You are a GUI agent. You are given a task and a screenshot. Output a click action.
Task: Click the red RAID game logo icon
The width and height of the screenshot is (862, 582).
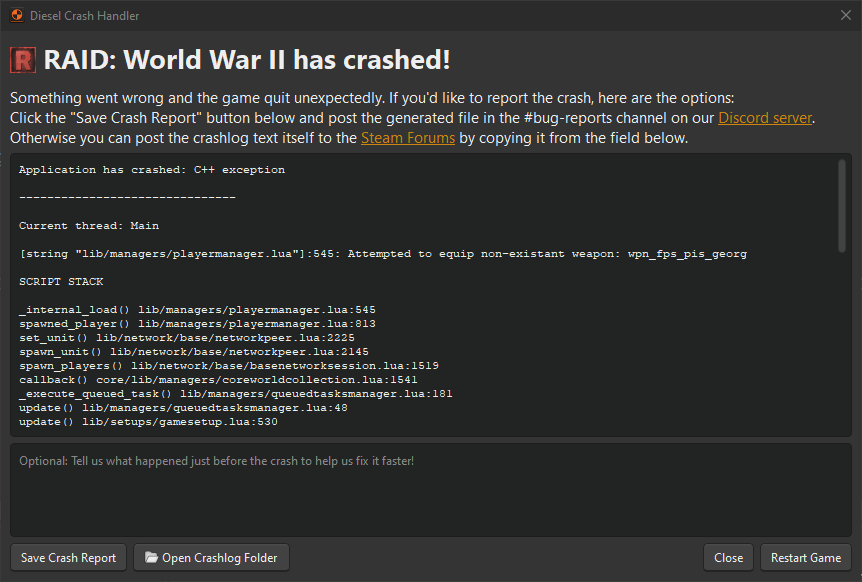[x=23, y=60]
